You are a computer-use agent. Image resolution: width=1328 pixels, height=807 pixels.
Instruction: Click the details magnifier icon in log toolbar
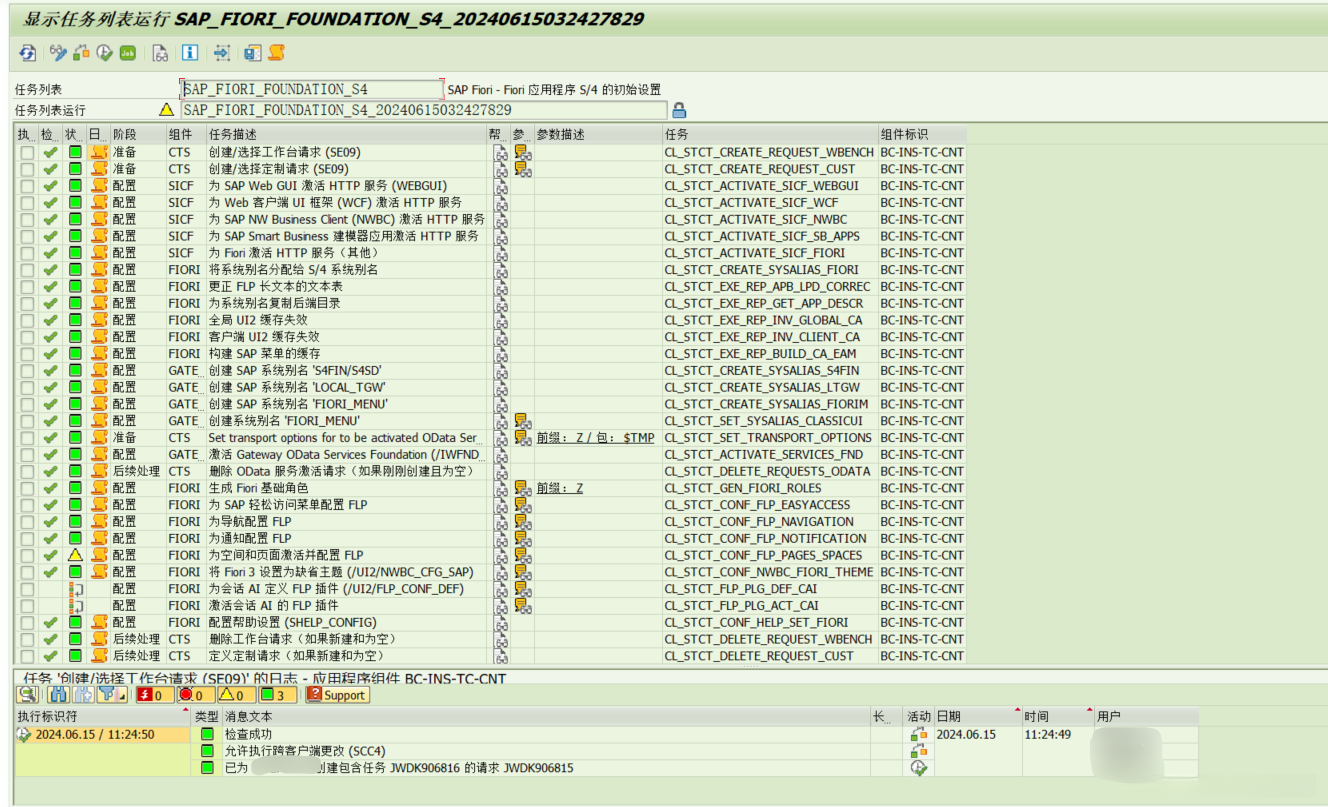(x=27, y=695)
